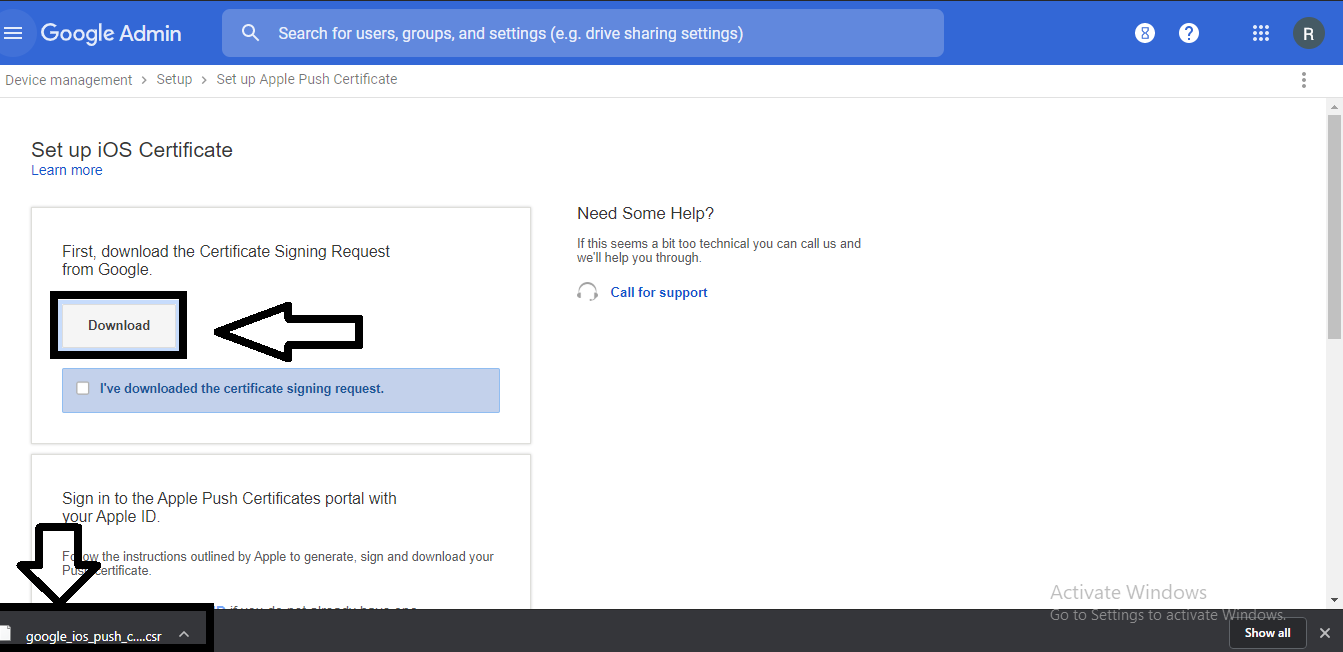Select Set up Apple Push Certificate breadcrumb
1343x652 pixels.
point(307,80)
